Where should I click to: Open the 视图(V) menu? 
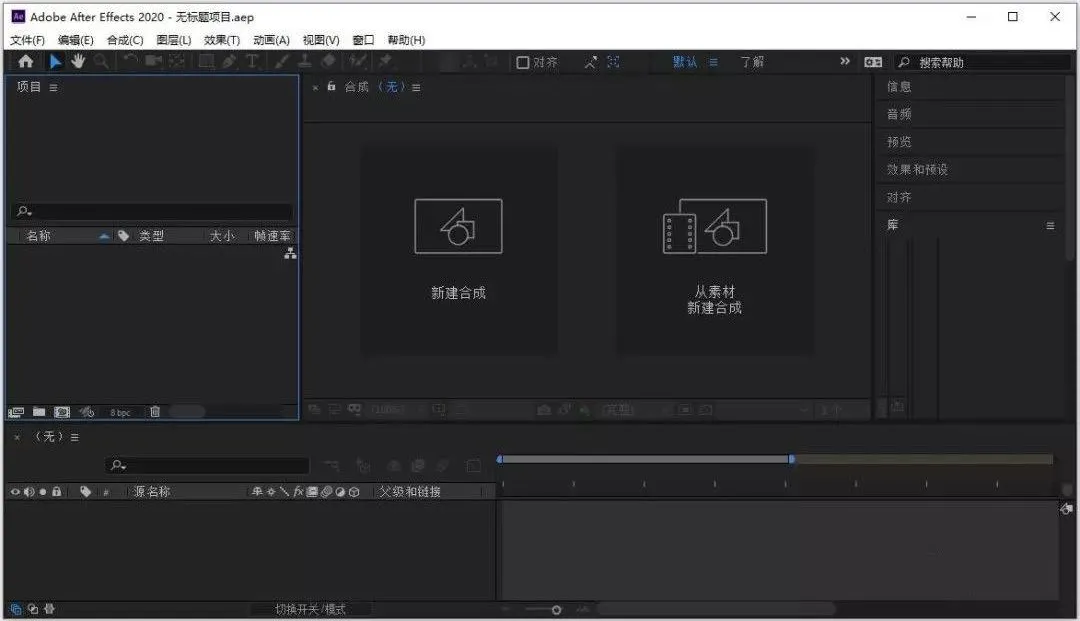coord(321,40)
